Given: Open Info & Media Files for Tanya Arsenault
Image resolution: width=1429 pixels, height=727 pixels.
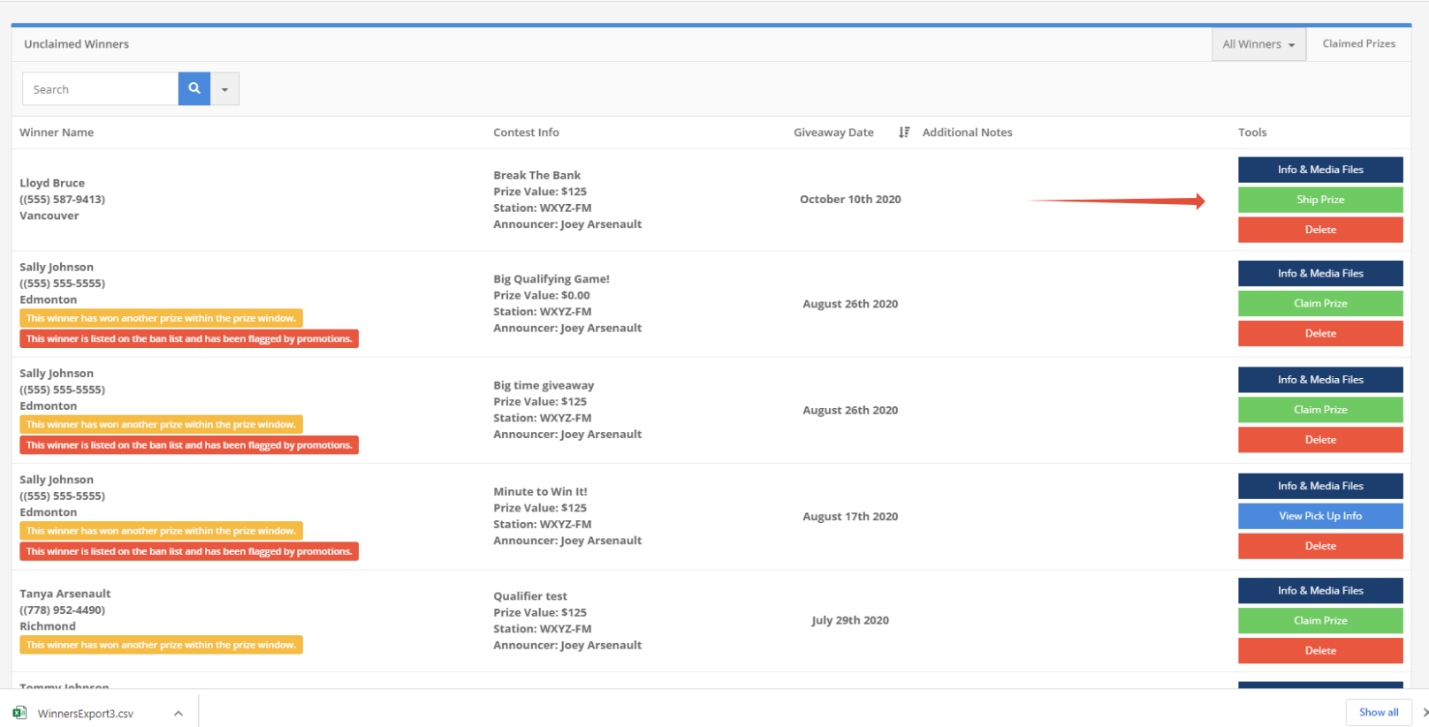Looking at the screenshot, I should click(x=1320, y=591).
